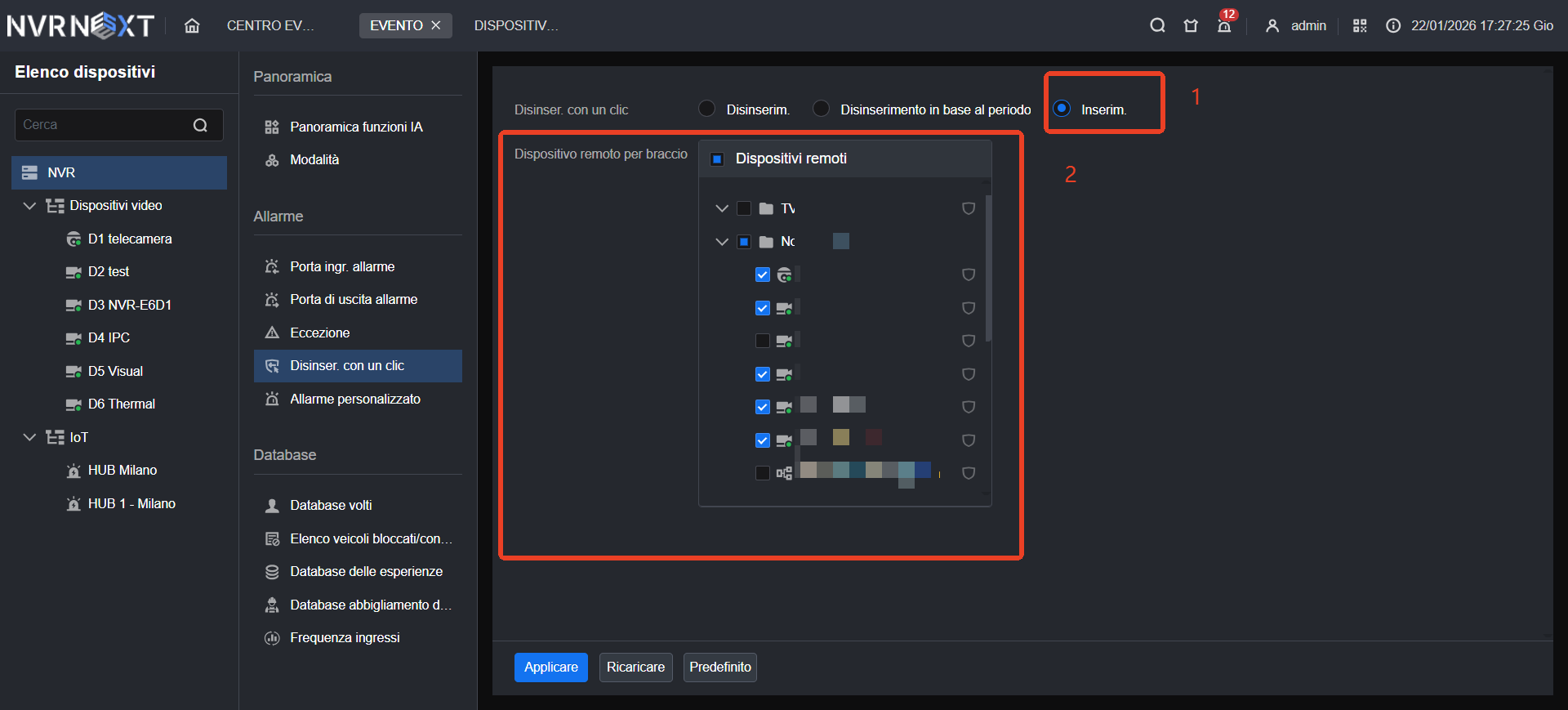Viewport: 1568px width, 710px height.
Task: Select D1 telecamera in device list
Action: (119, 239)
